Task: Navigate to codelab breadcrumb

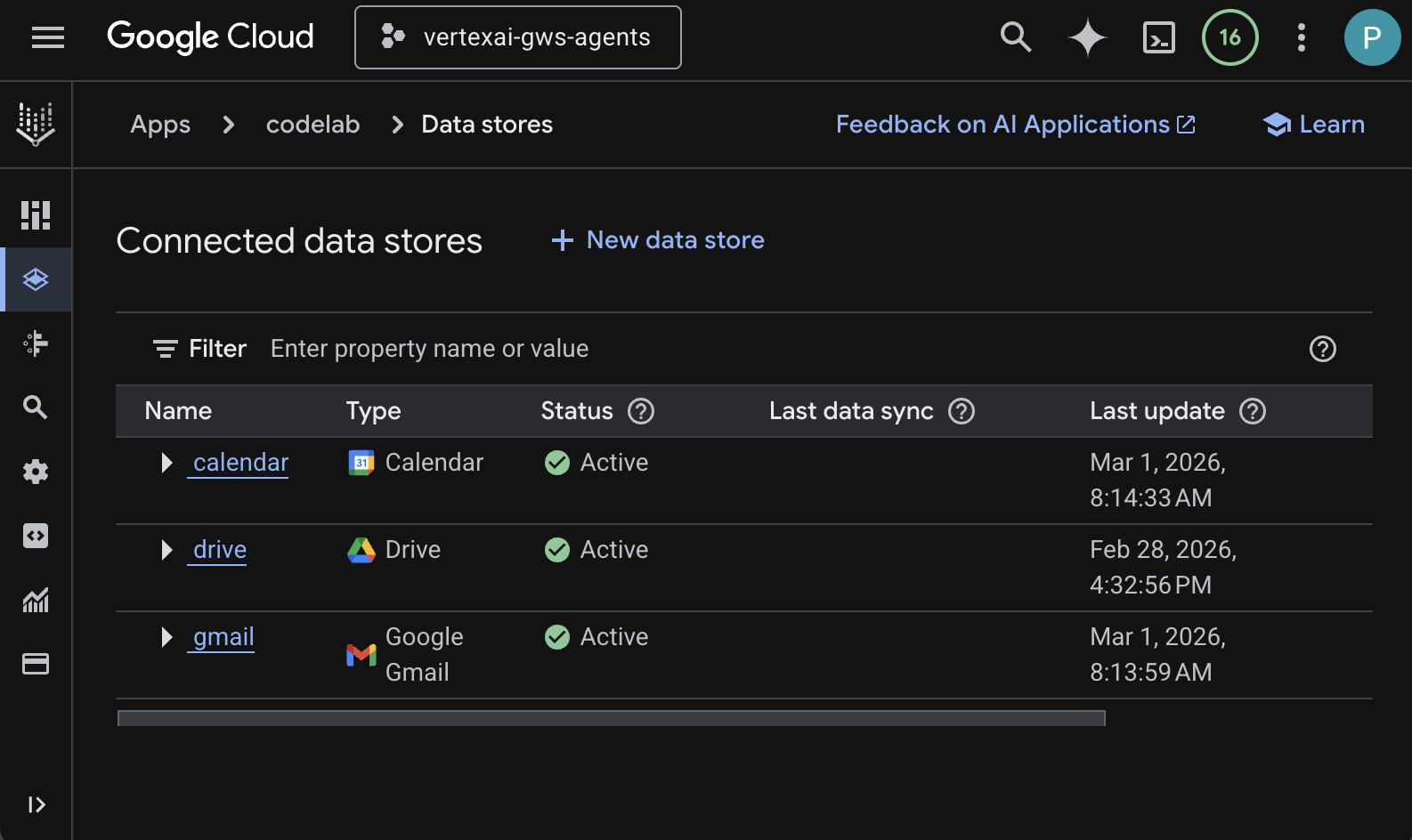Action: tap(312, 125)
